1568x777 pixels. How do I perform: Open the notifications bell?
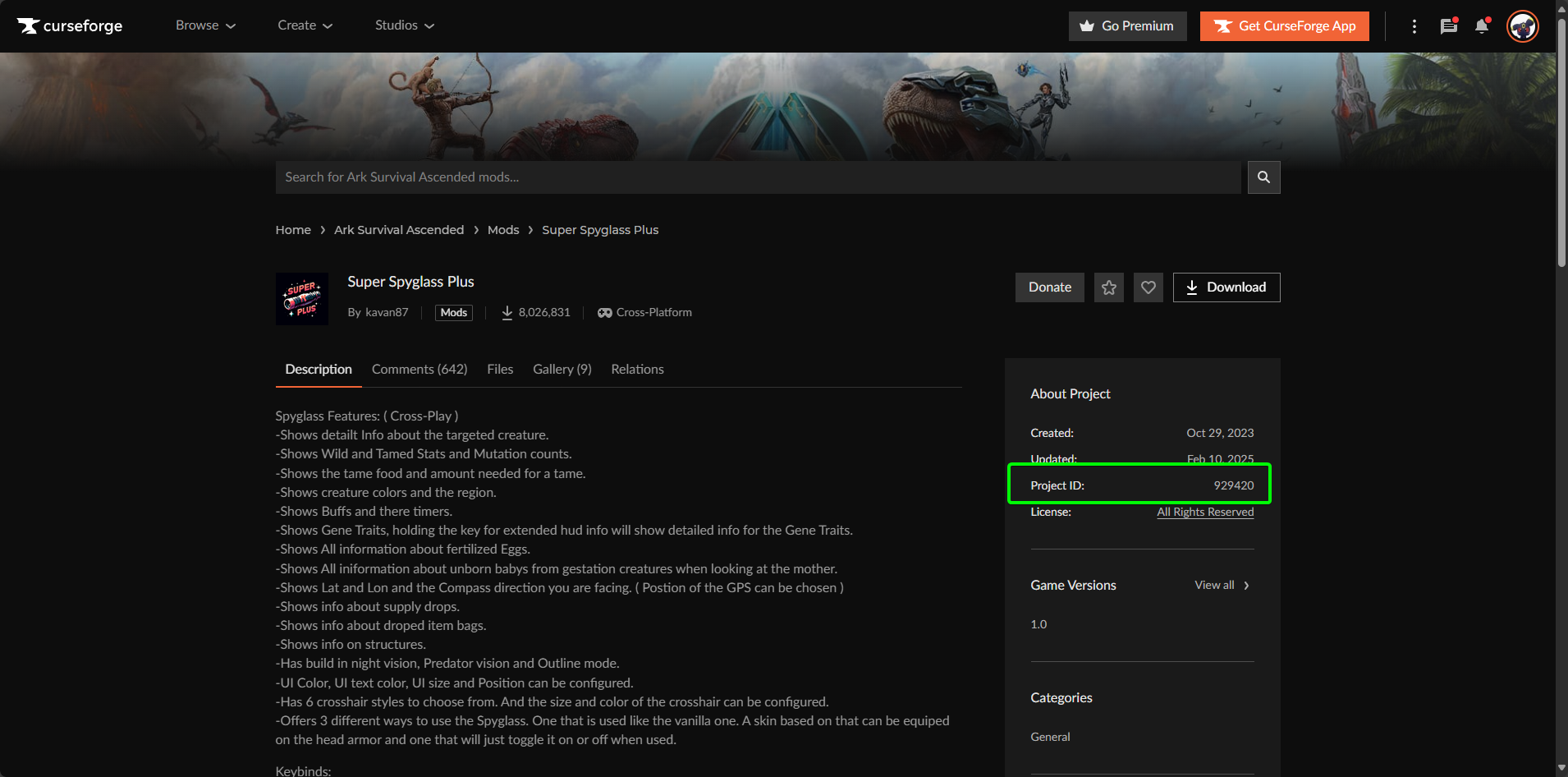pyautogui.click(x=1482, y=26)
